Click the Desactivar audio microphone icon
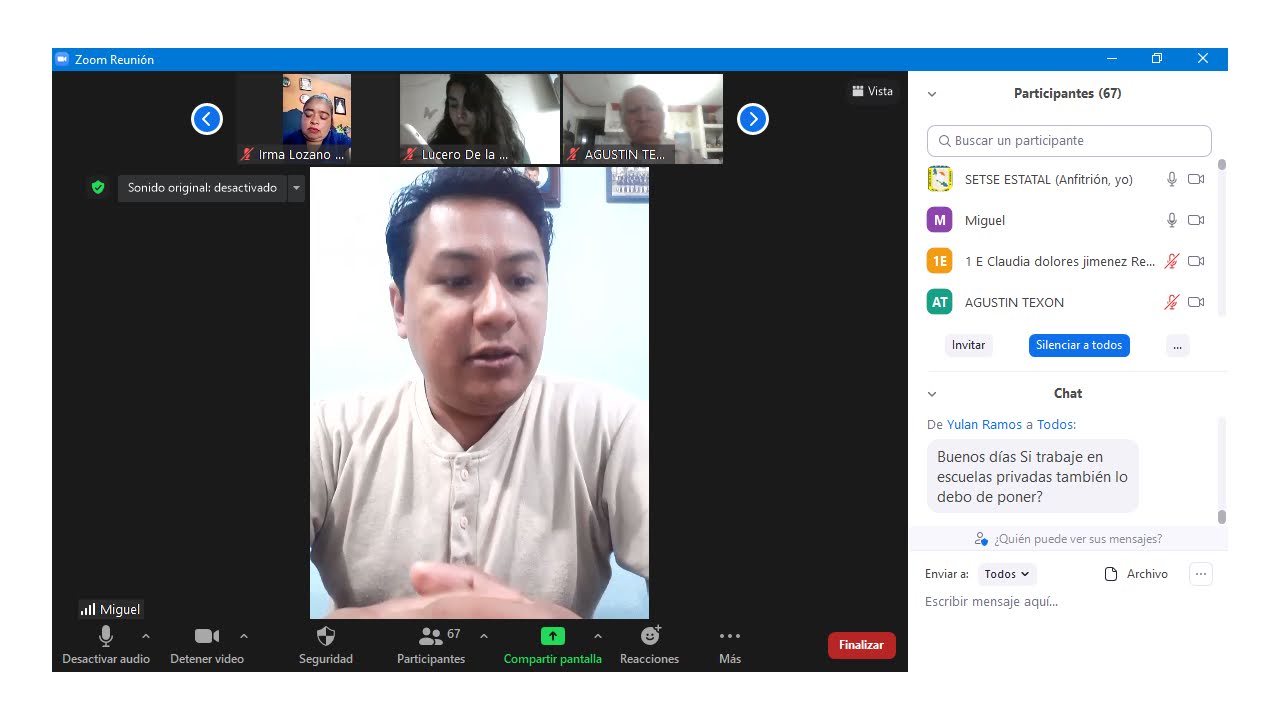Screen dimensions: 1280x720 pyautogui.click(x=106, y=636)
